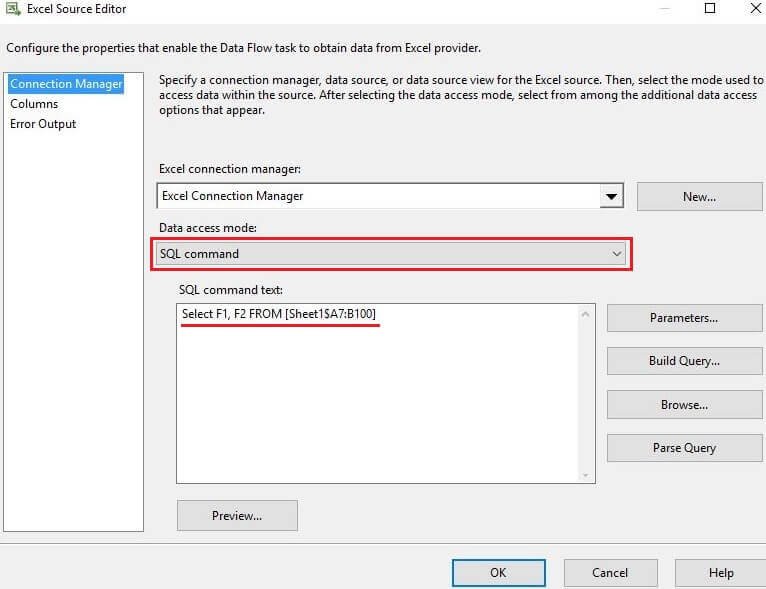
Task: Click inside the SQL command text box
Action: [378, 400]
